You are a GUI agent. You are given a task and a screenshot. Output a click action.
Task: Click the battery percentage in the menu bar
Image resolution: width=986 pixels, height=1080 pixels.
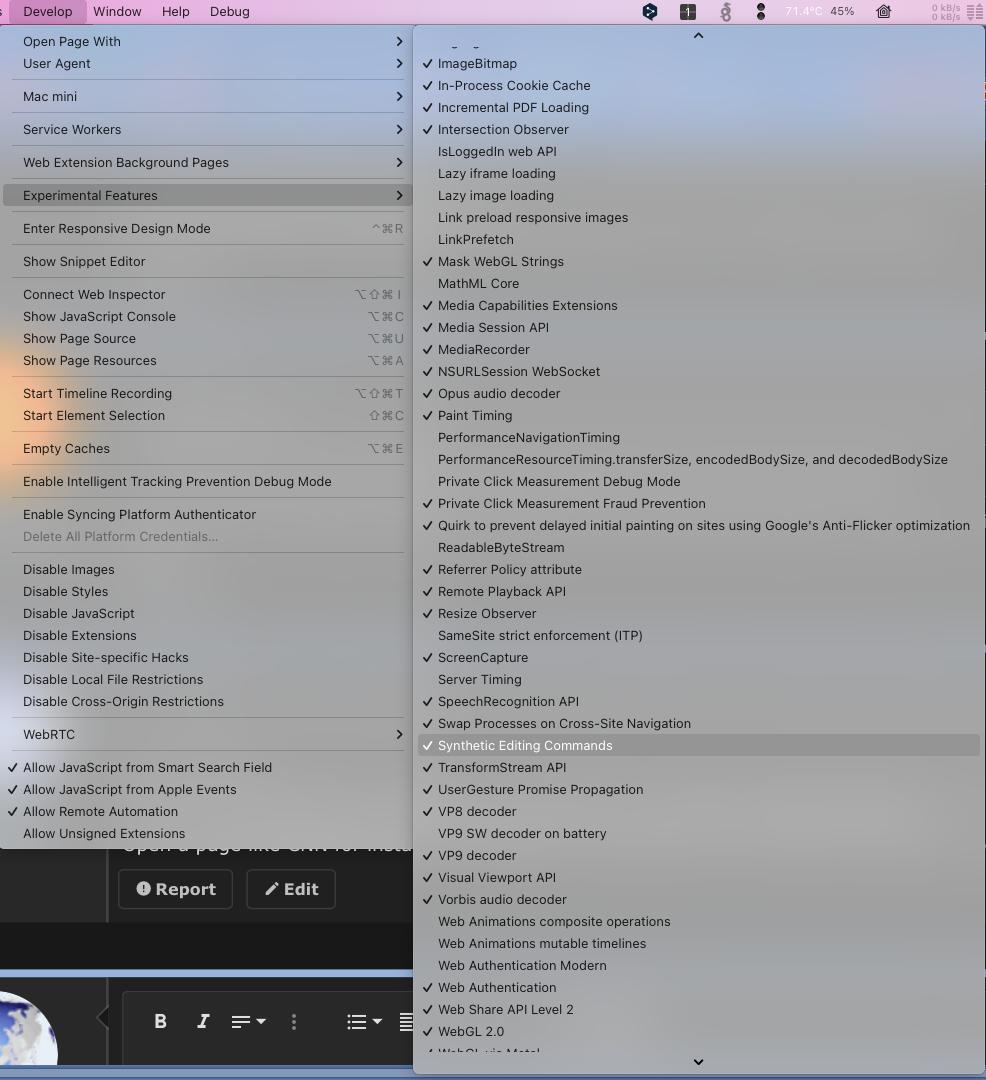844,11
